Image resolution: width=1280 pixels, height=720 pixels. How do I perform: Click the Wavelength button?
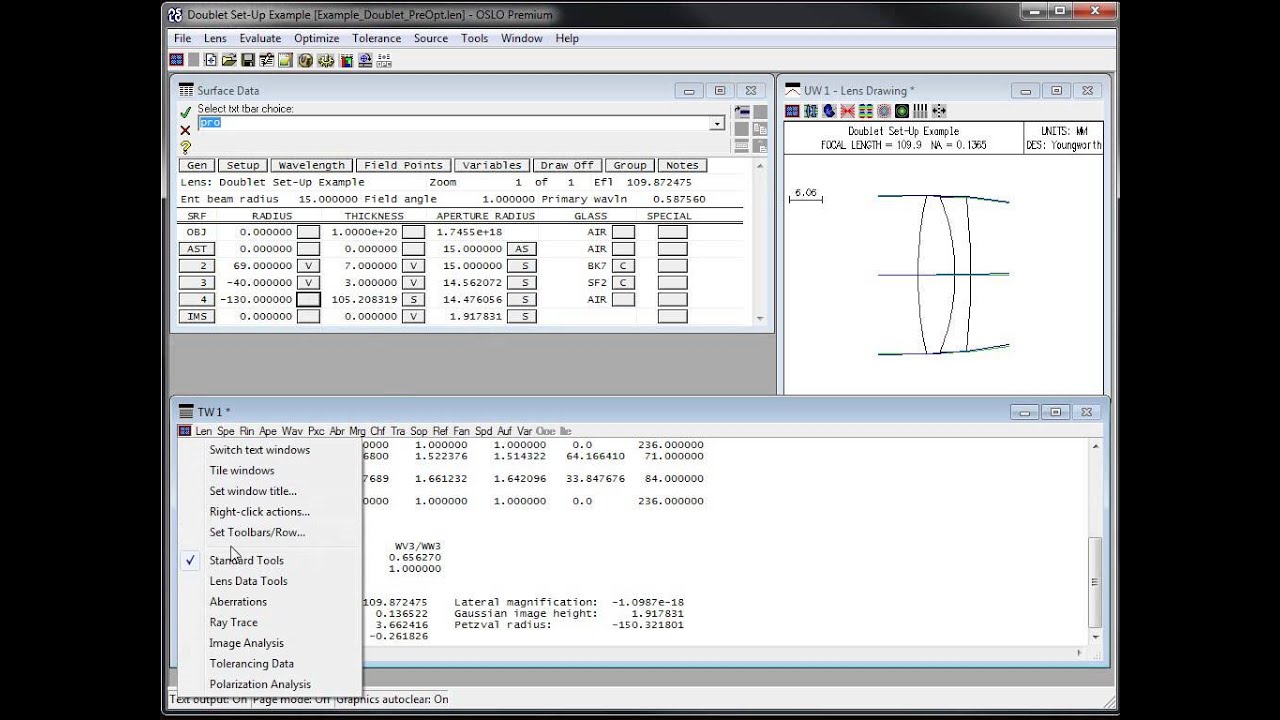[x=311, y=165]
